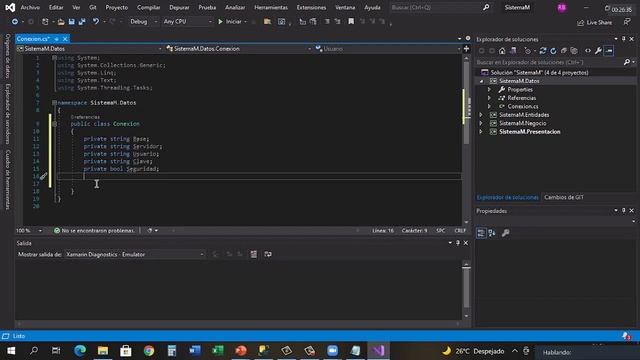The image size is (640, 360).
Task: Open the SistemaM.Datos project navigation dropdown
Action: pyautogui.click(x=89, y=49)
